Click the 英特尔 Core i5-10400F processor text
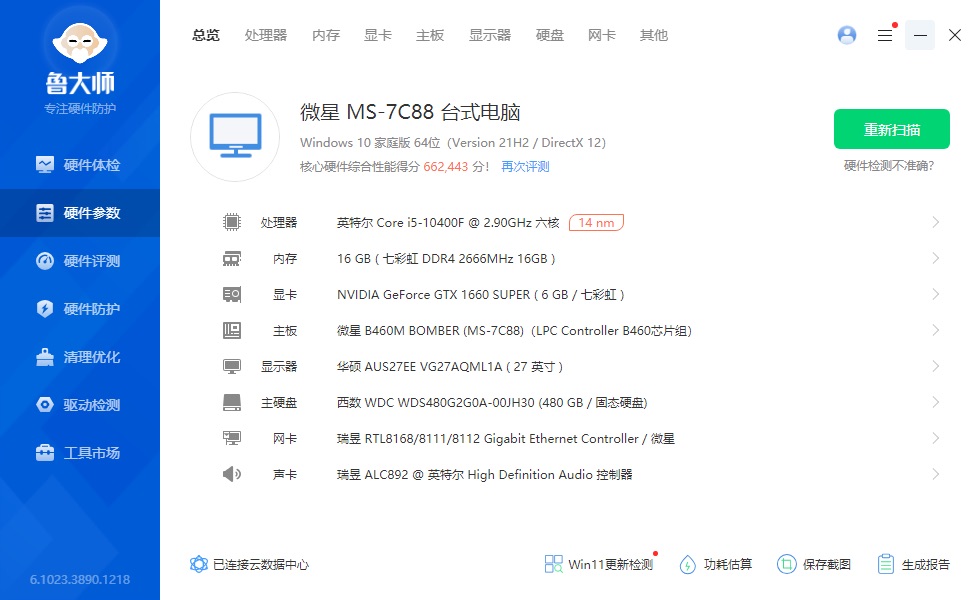Screen dimensions: 980x600 tap(448, 223)
